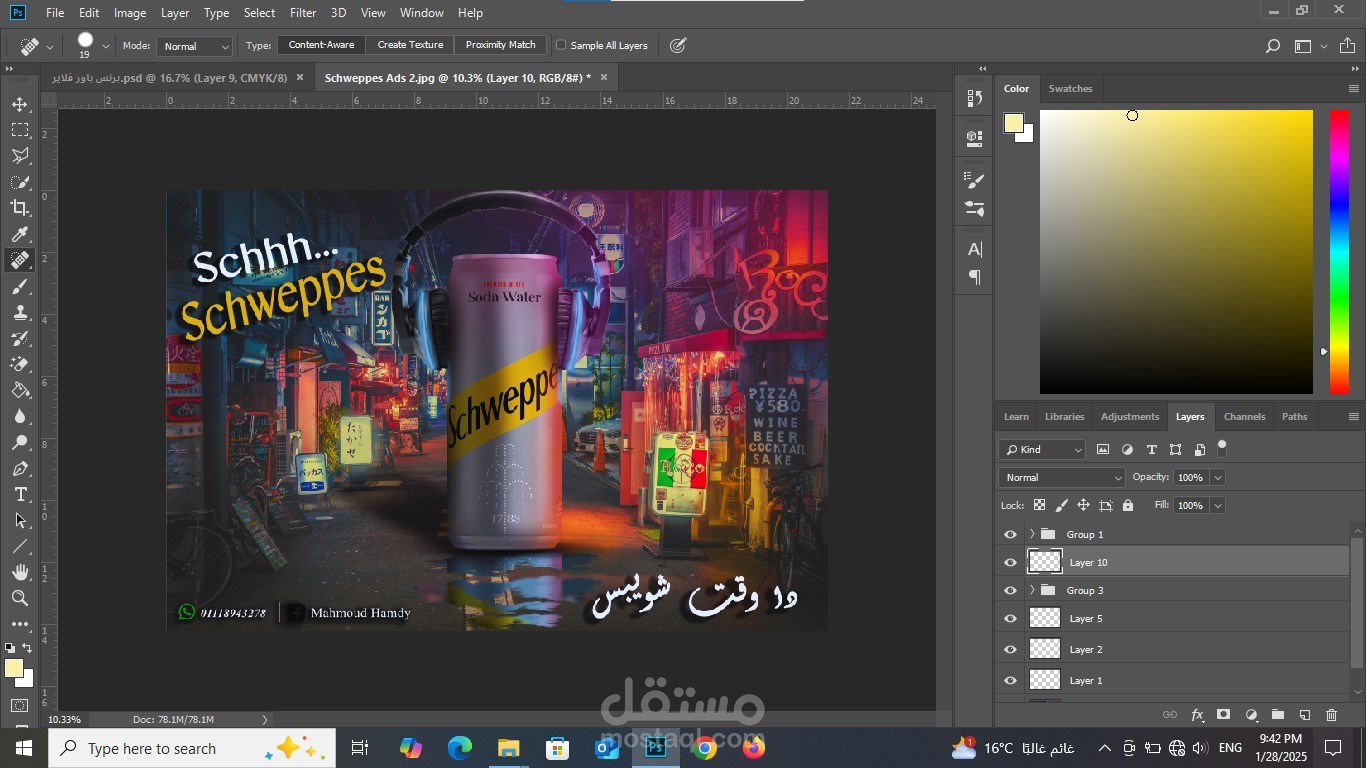This screenshot has width=1366, height=768.
Task: Hide Layer 10 visibility eye
Action: coord(1010,562)
